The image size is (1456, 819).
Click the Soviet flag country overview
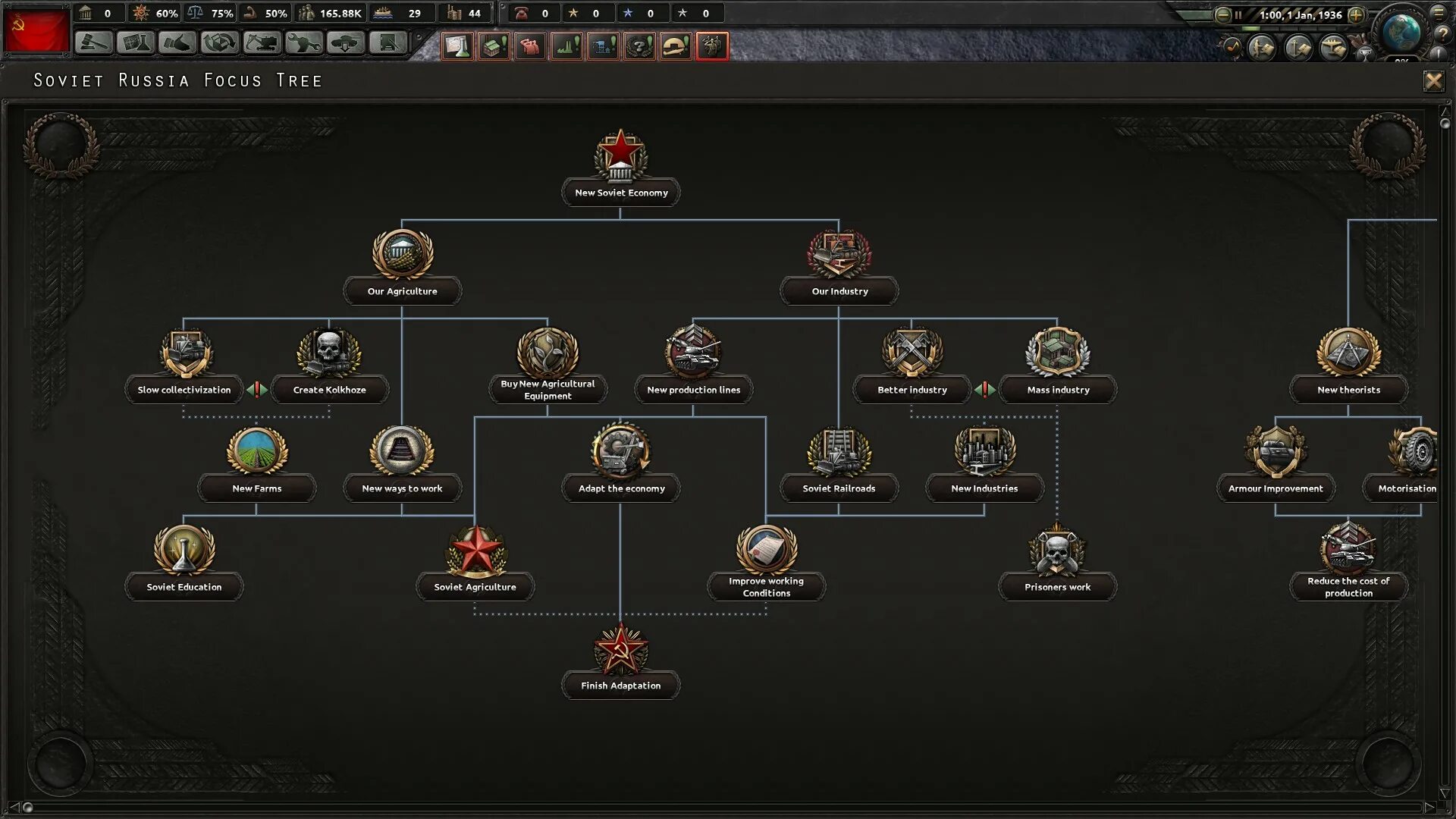point(36,30)
